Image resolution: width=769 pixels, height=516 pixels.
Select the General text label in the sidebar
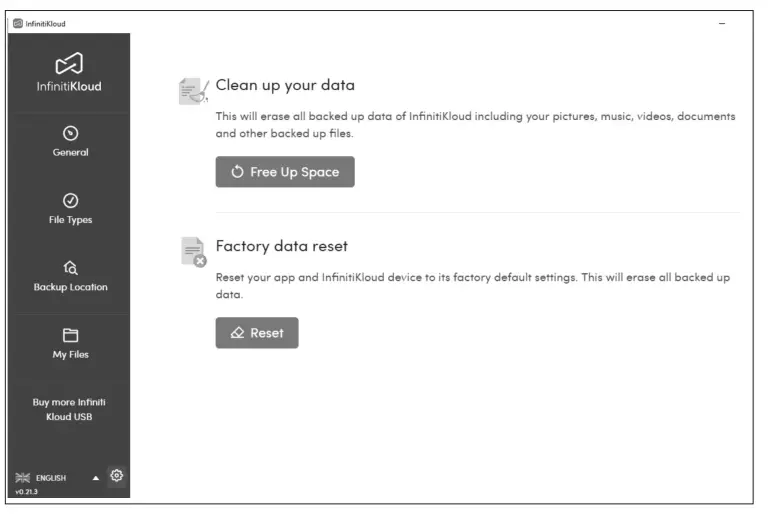70,153
